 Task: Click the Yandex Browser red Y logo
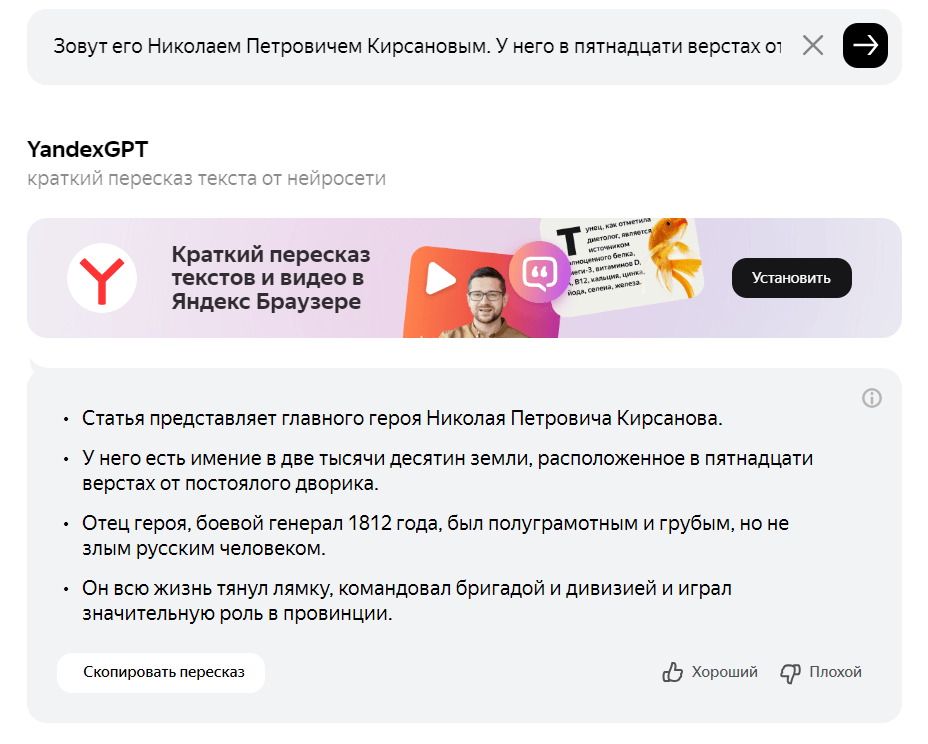click(x=102, y=278)
